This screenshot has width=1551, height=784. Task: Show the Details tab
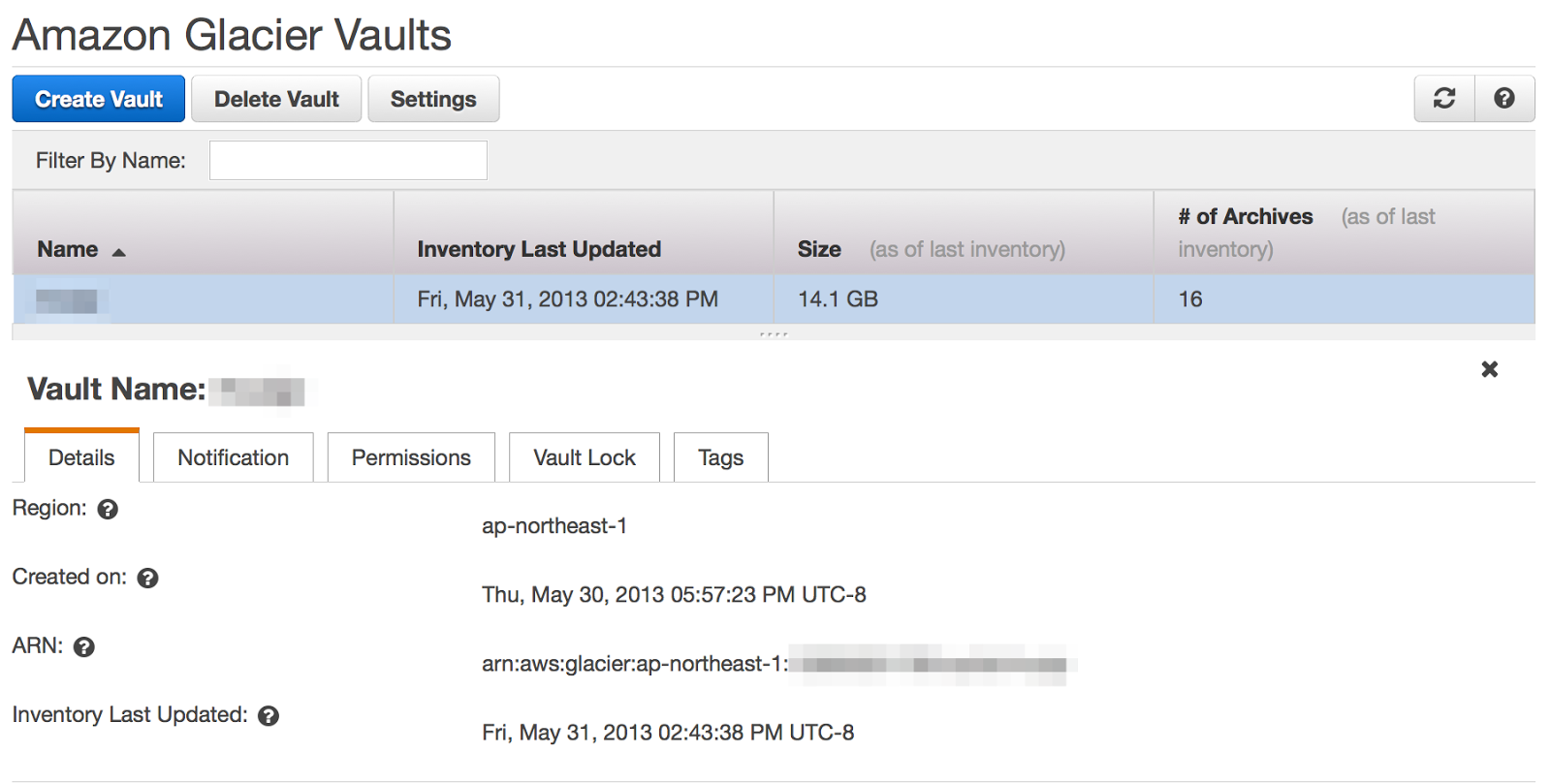click(81, 457)
